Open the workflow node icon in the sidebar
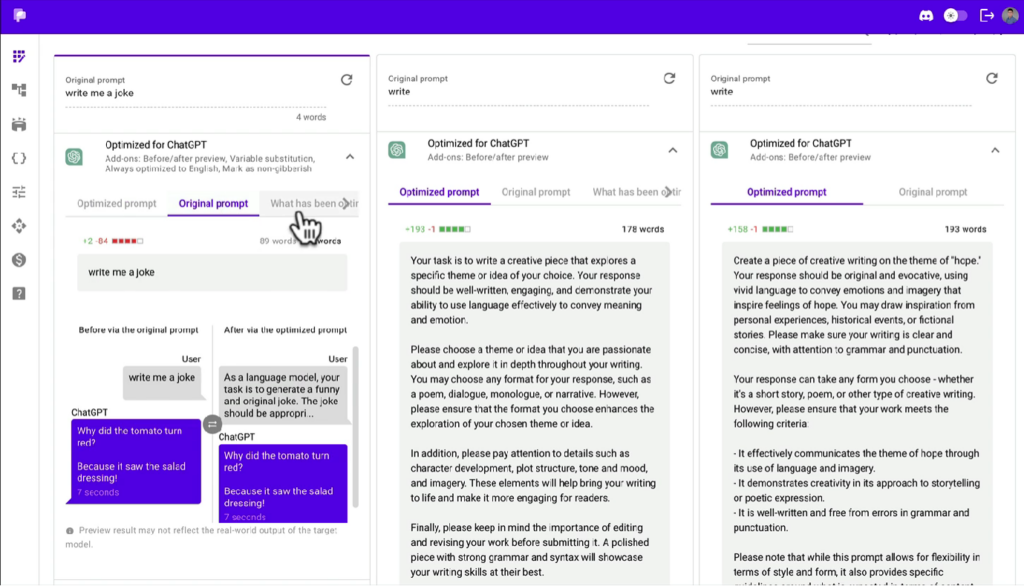The image size is (1024, 586). coord(18,92)
